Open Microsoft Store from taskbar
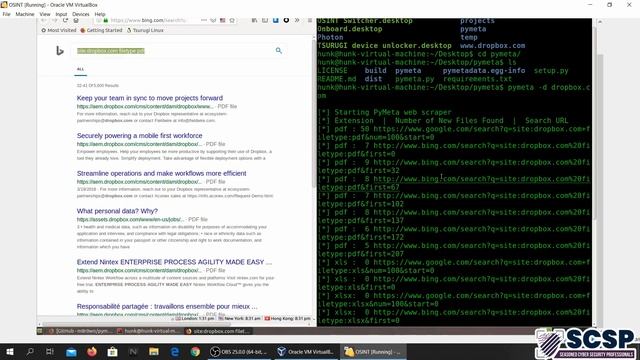The height and width of the screenshot is (360, 640). pyautogui.click(x=113, y=351)
